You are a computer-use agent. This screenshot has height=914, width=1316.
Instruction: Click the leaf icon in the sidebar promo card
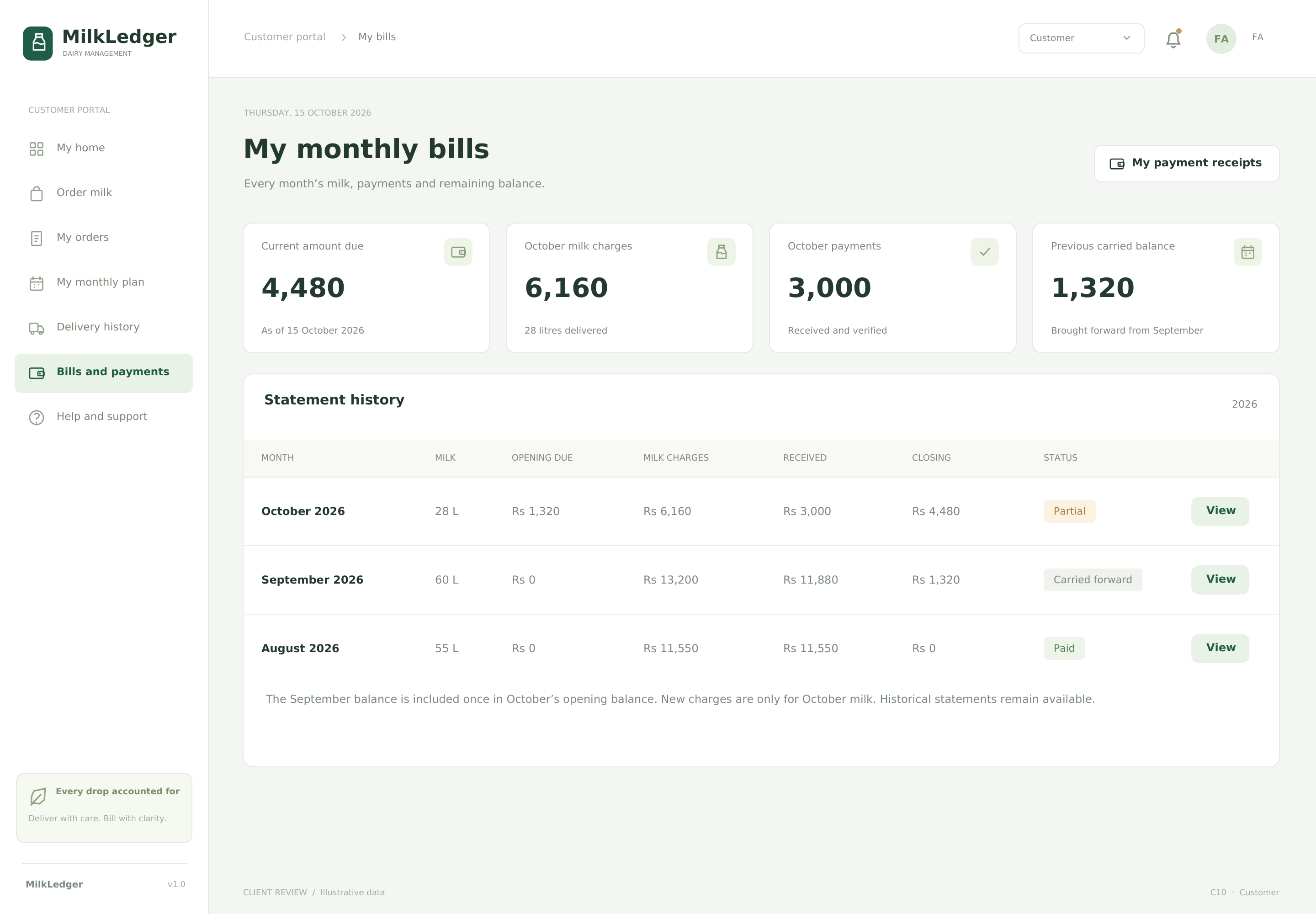tap(38, 796)
